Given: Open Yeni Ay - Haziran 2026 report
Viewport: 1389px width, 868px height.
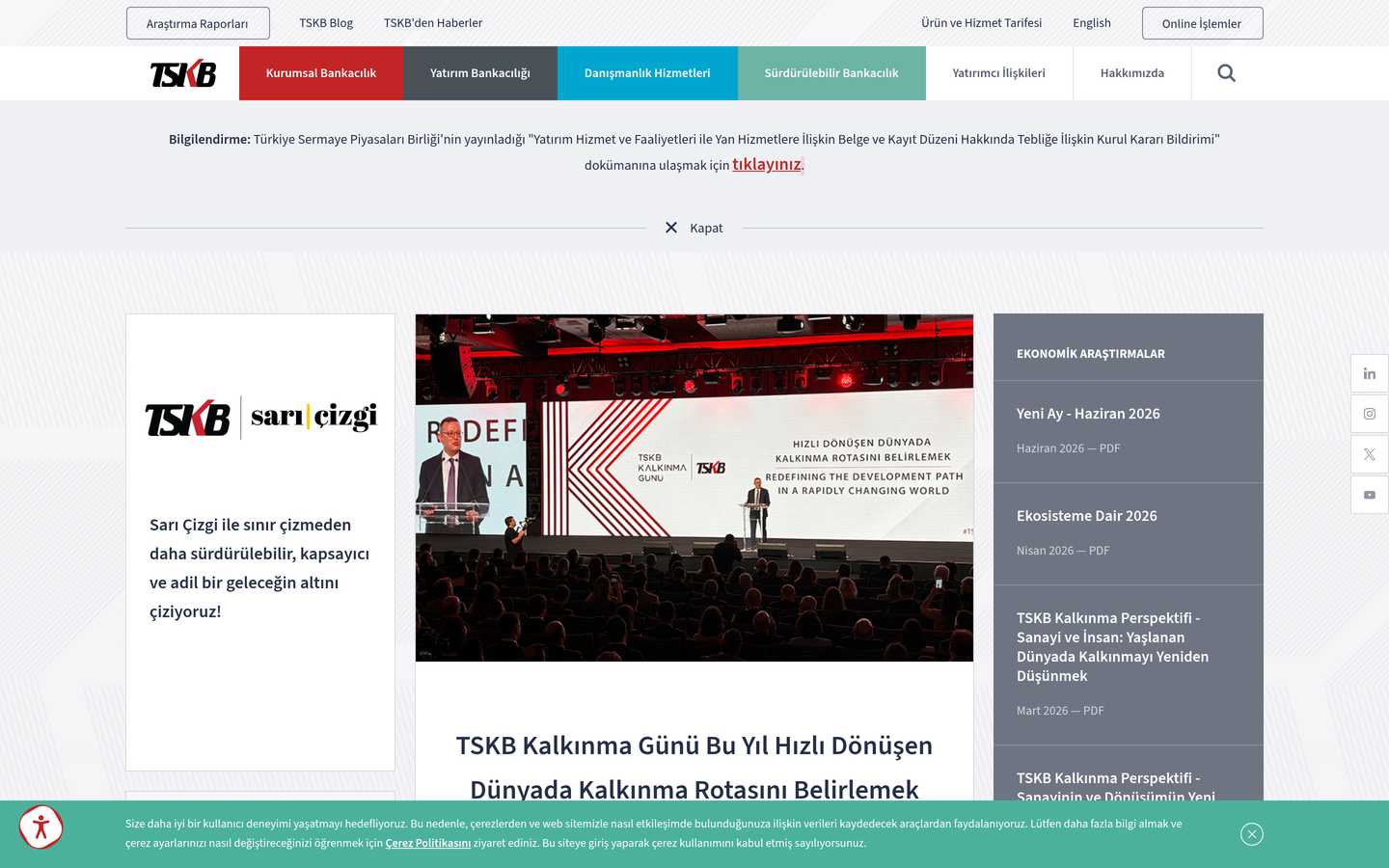Looking at the screenshot, I should point(1088,414).
